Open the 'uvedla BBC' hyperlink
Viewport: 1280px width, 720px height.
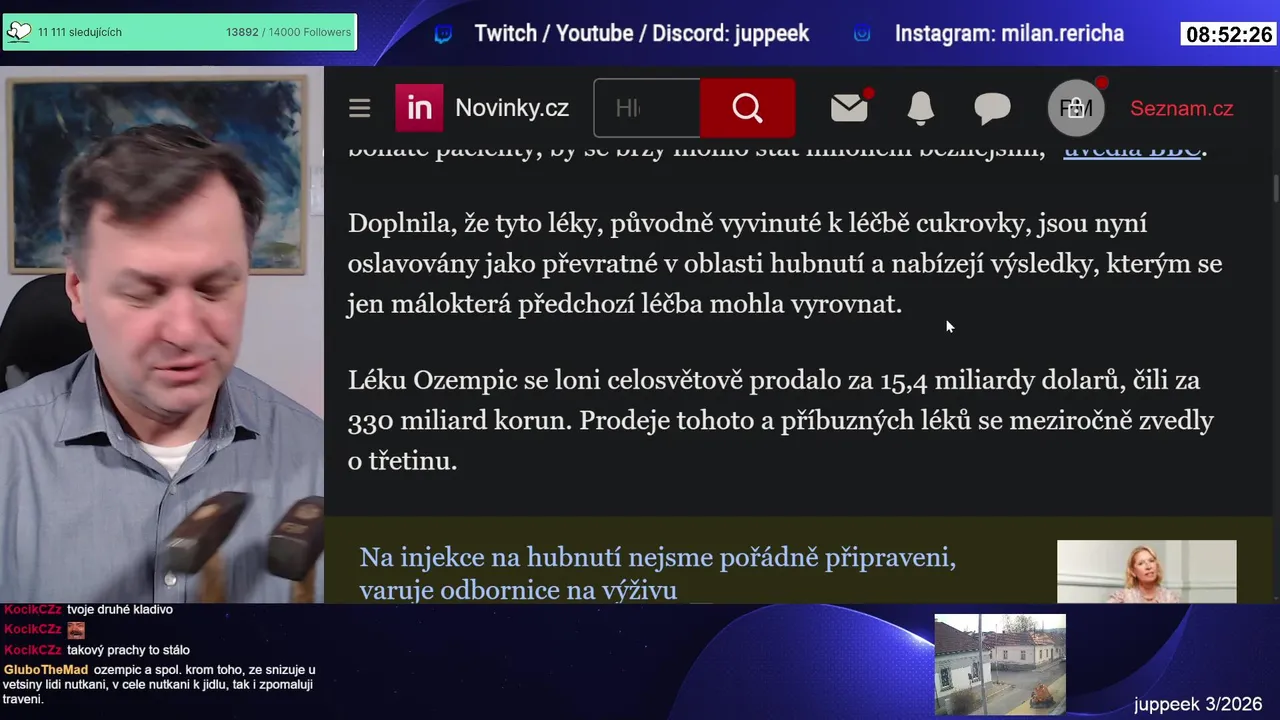click(1131, 150)
